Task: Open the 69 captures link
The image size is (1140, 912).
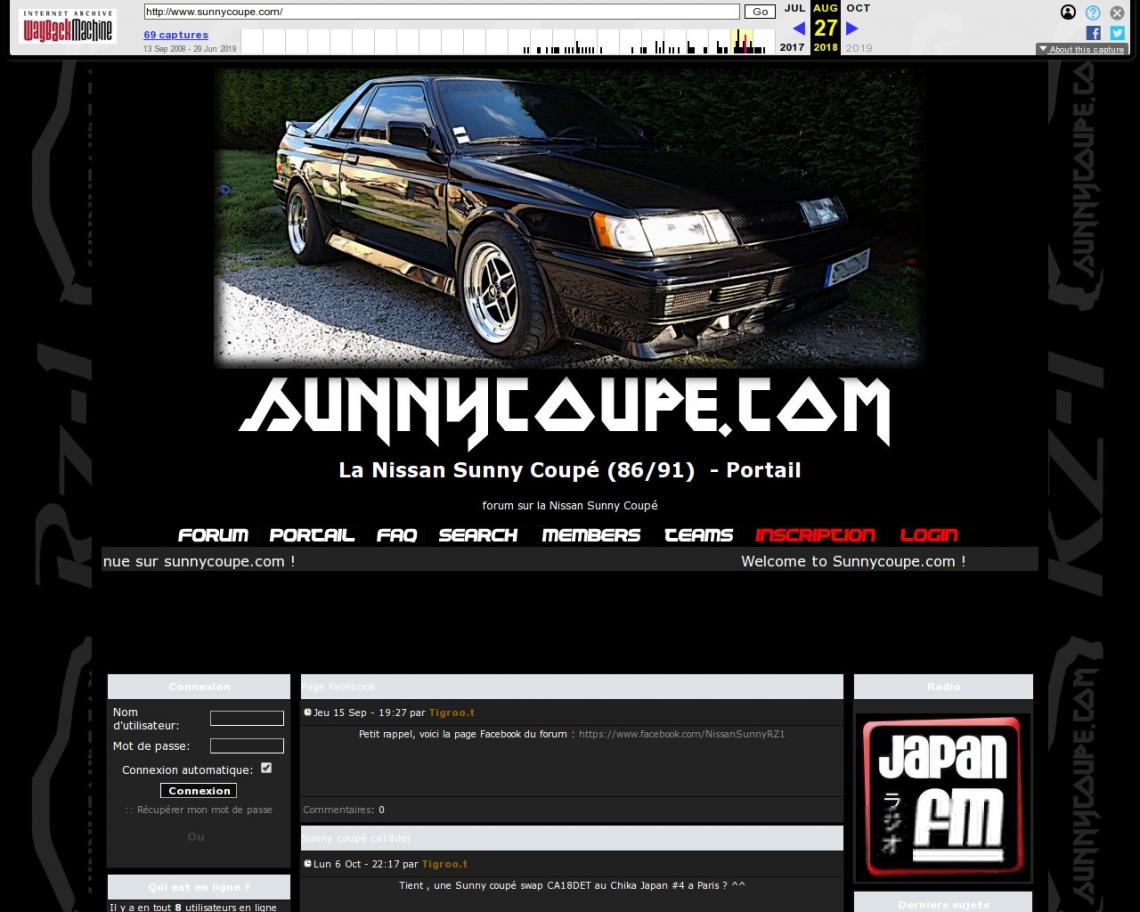Action: (176, 35)
